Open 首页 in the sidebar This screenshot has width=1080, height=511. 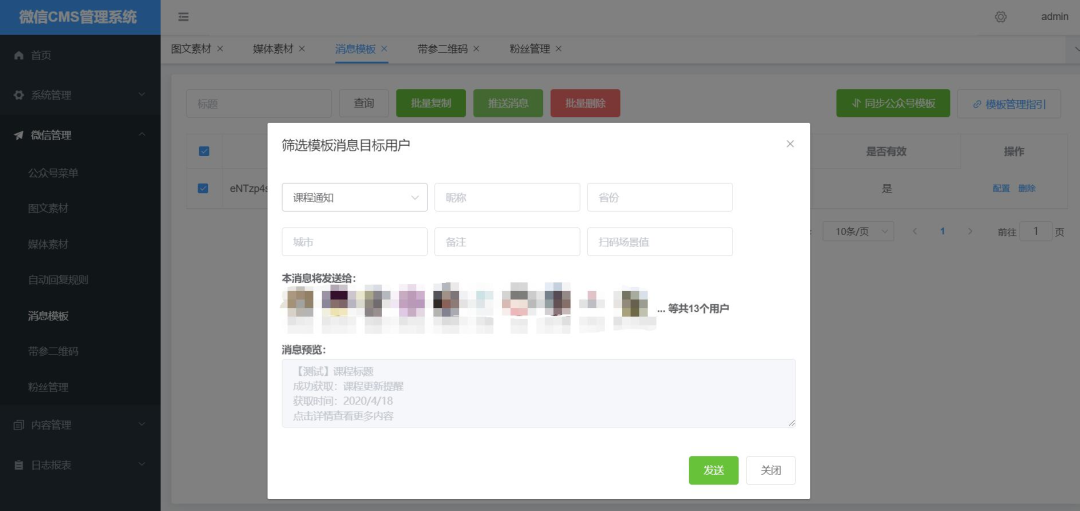[x=80, y=55]
